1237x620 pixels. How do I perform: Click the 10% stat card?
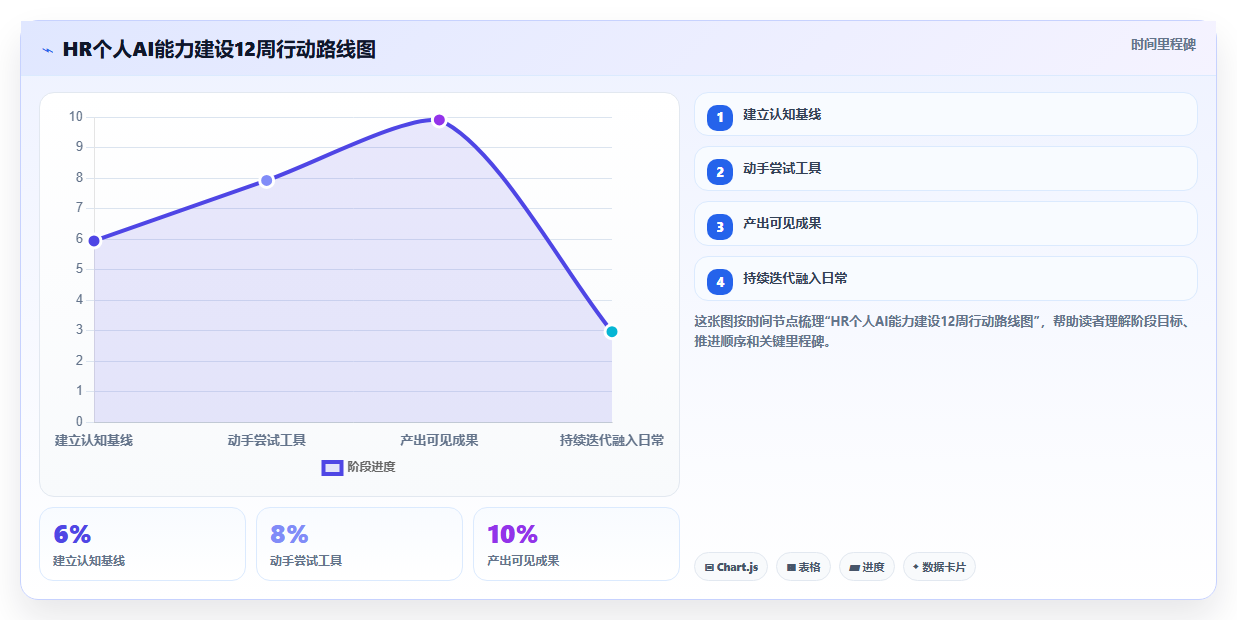tap(576, 544)
